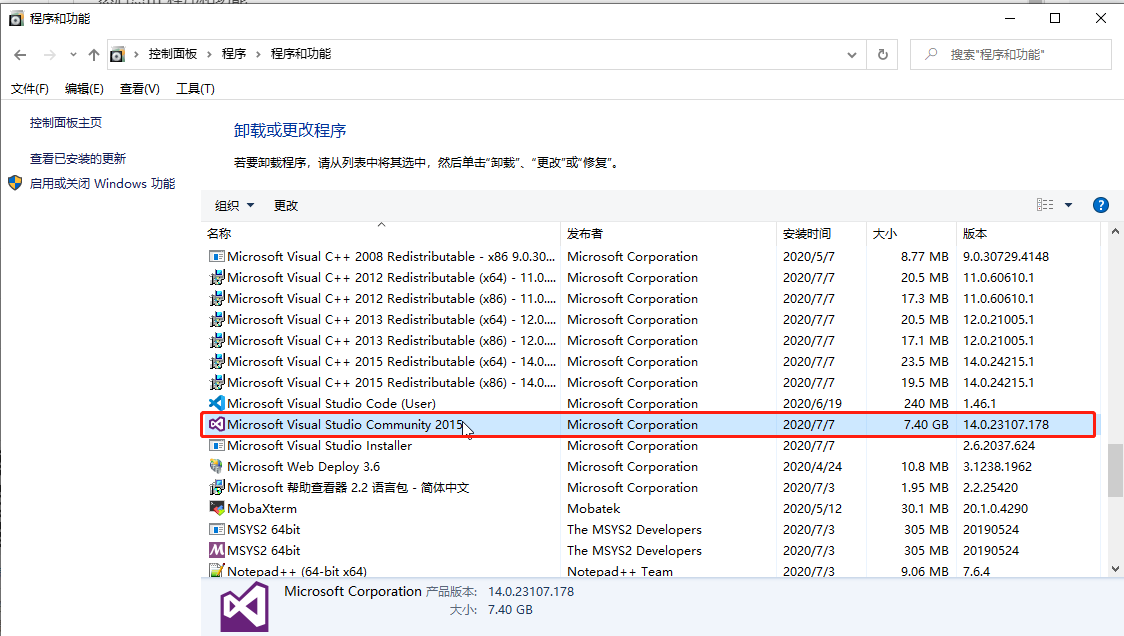Viewport: 1124px width, 636px height.
Task: Click the 更改 button
Action: [x=285, y=206]
